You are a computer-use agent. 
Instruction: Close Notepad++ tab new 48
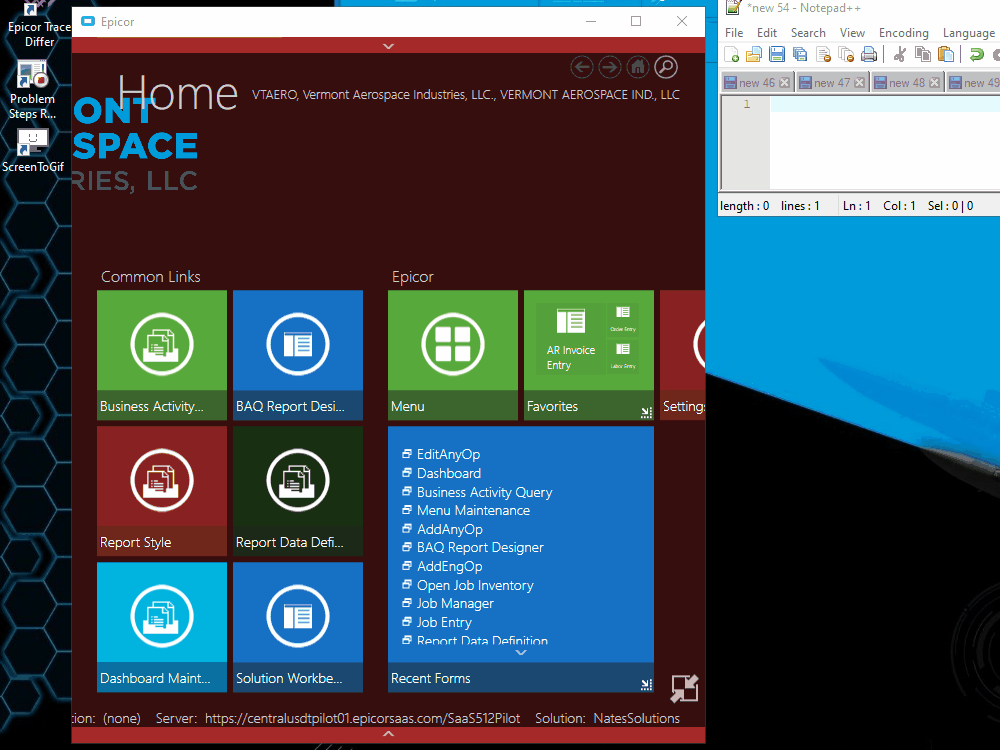pos(934,82)
